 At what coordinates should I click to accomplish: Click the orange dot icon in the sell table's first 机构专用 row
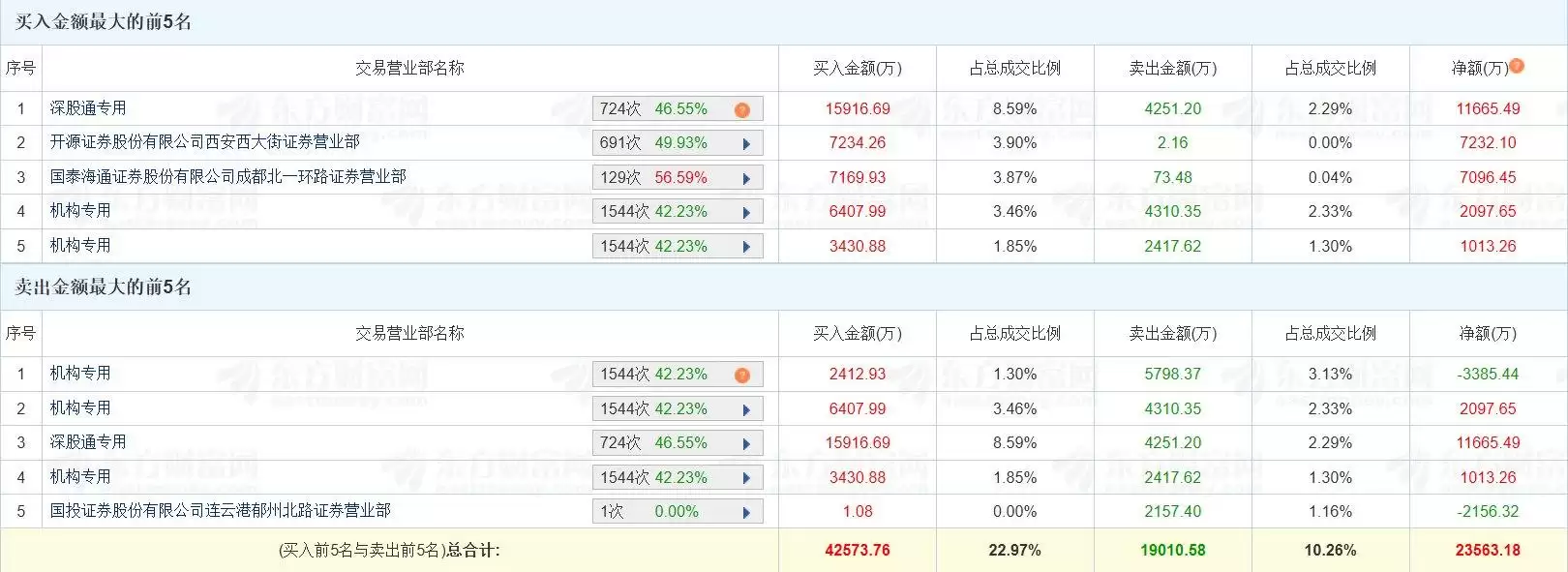pos(742,375)
